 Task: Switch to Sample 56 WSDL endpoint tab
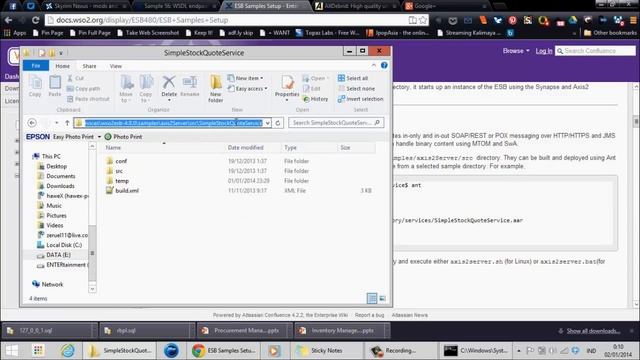click(176, 6)
